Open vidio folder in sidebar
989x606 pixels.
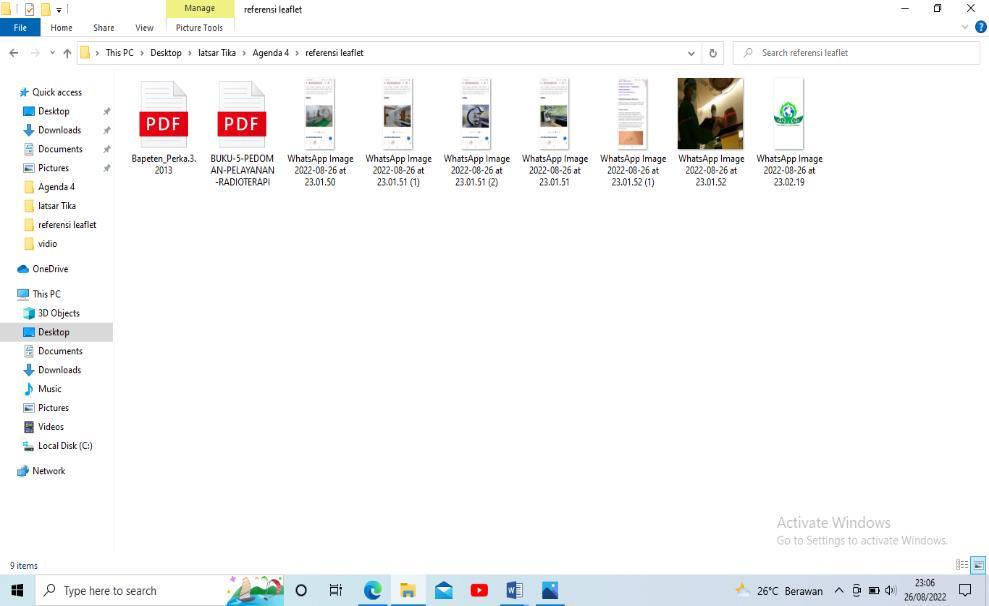[47, 243]
